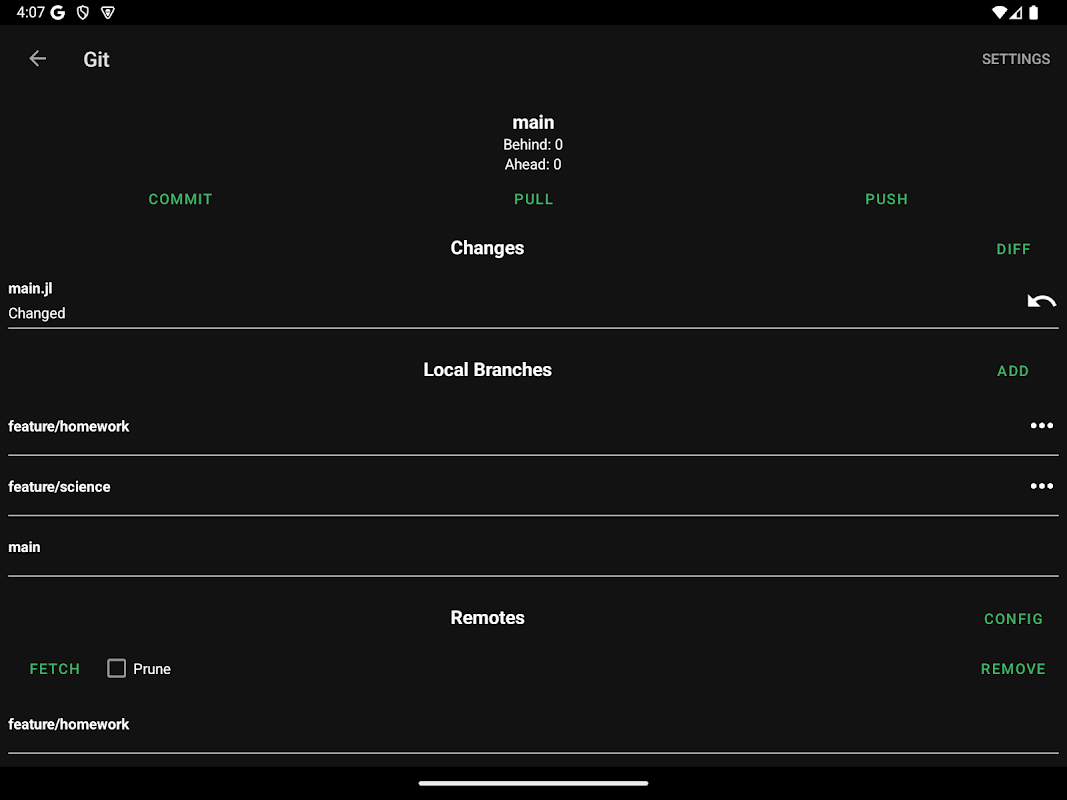This screenshot has height=800, width=1067.
Task: PUSH commits to remote
Action: pos(886,199)
